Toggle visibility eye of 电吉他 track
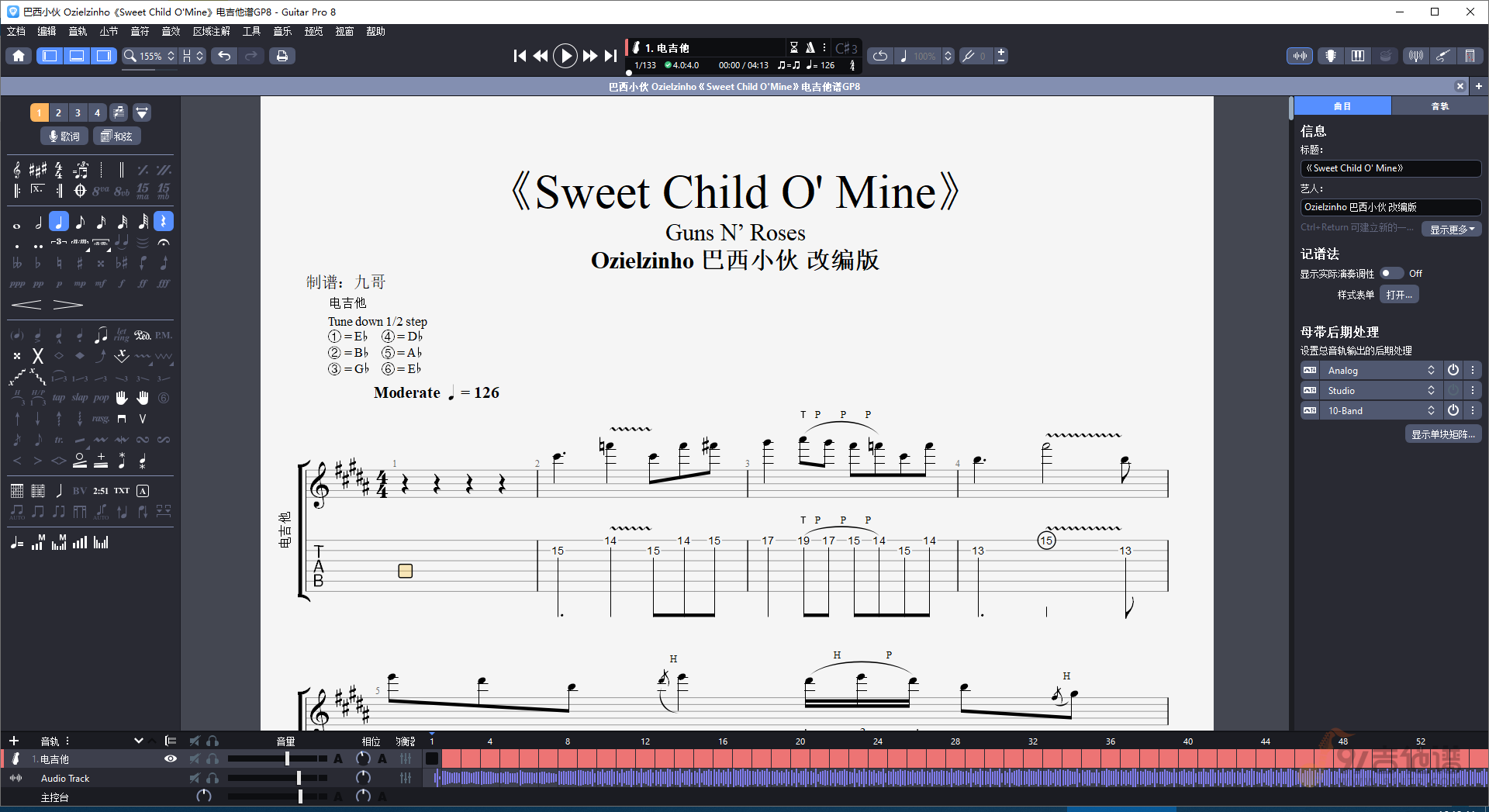Image resolution: width=1489 pixels, height=812 pixels. pos(171,758)
